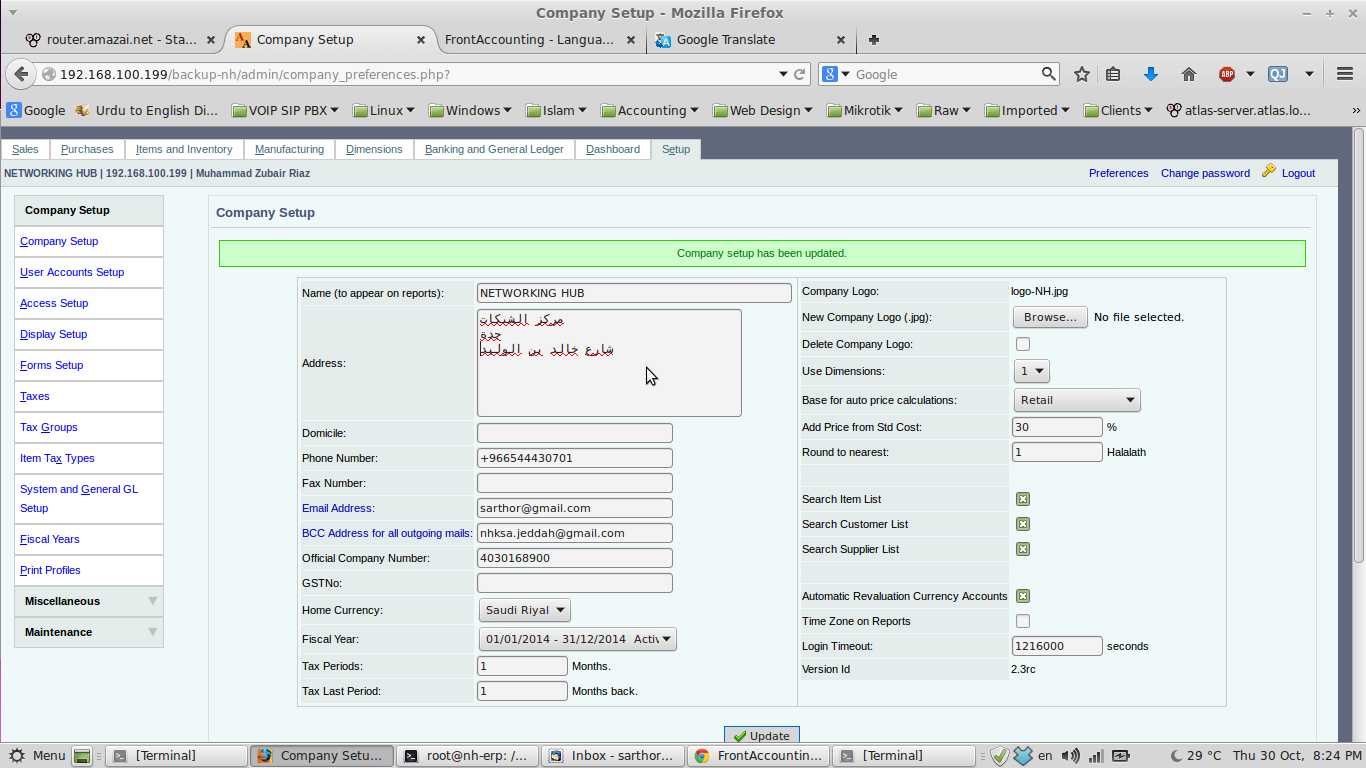Open a new tab with plus icon
Screen dimensions: 1366x768
click(874, 40)
